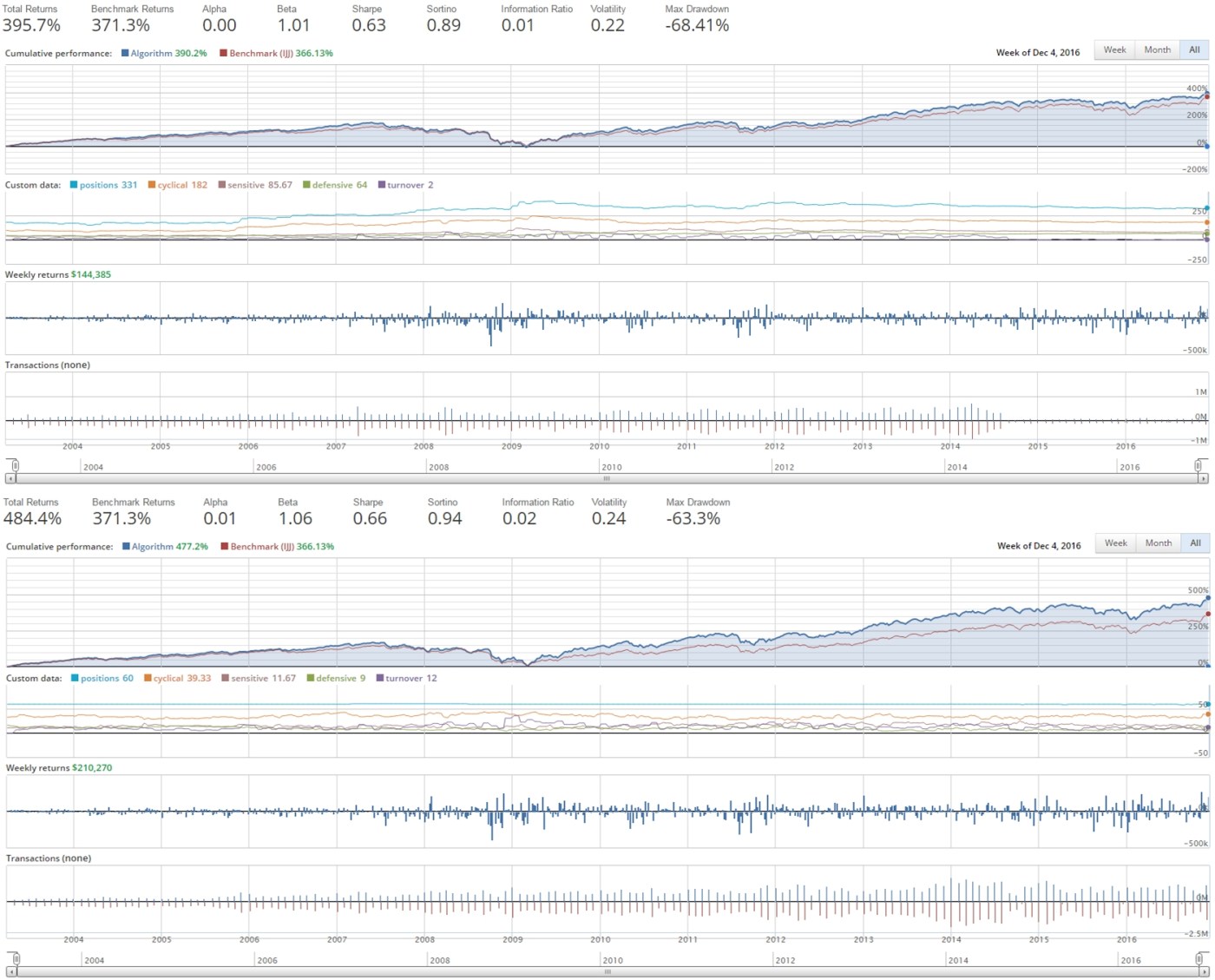
Task: Click the blue Algorithm legend square in top chart
Action: (x=127, y=53)
